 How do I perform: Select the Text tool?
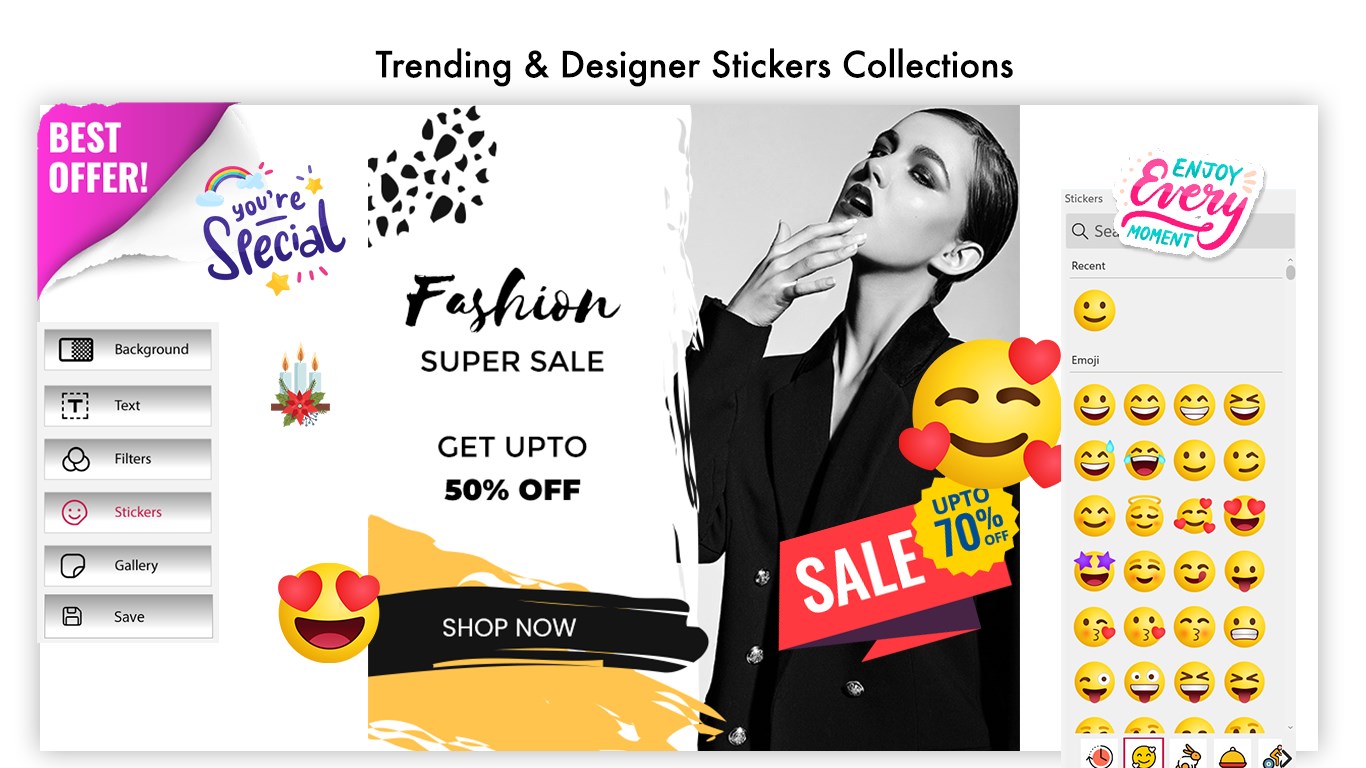click(x=127, y=405)
